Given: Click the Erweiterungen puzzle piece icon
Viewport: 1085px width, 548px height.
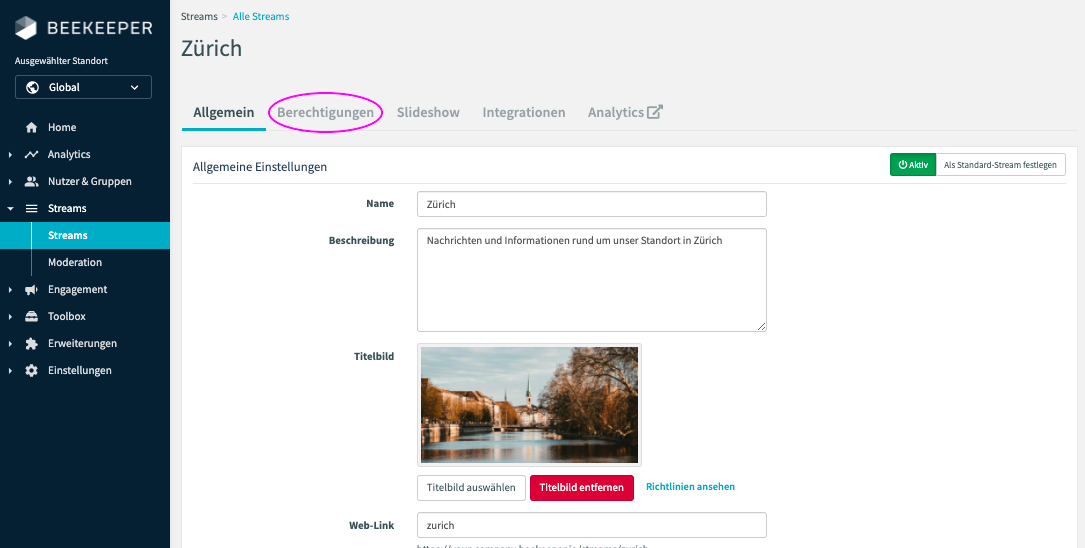Looking at the screenshot, I should 31,344.
